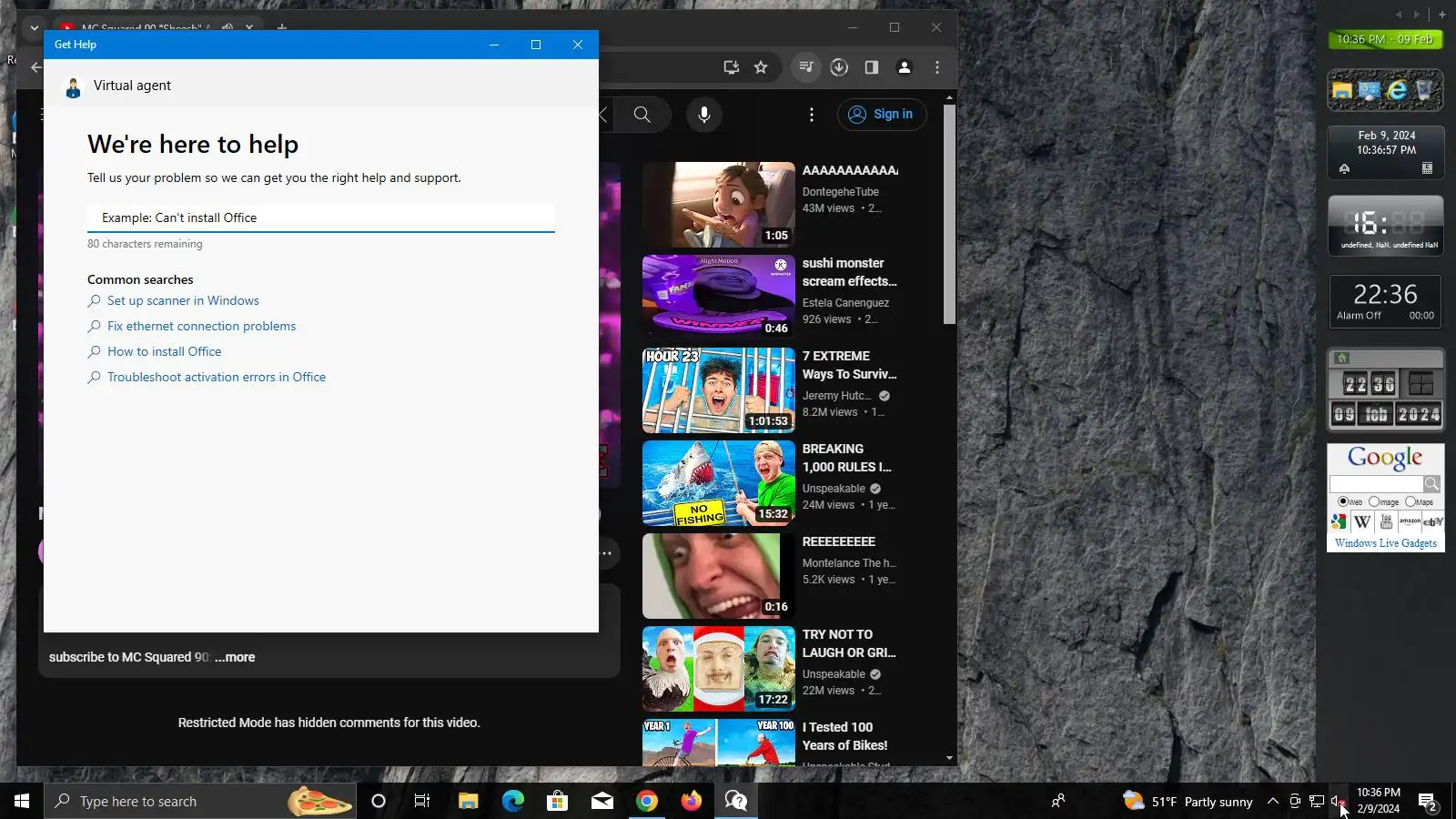Image resolution: width=1456 pixels, height=819 pixels.
Task: Open the '7 EXTREME Ways To Survive' thumbnail
Action: click(719, 390)
